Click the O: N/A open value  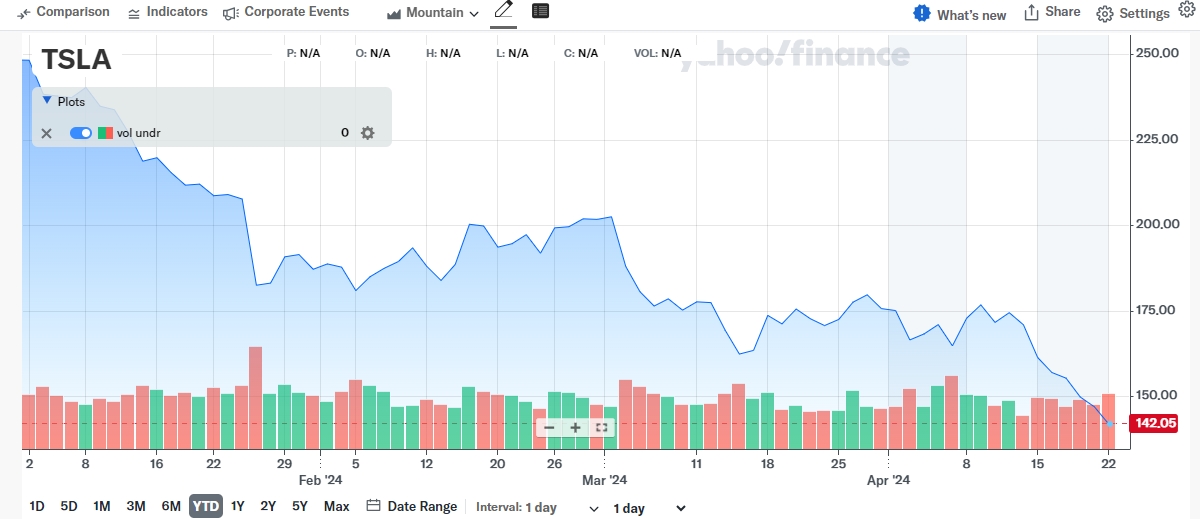(x=373, y=53)
